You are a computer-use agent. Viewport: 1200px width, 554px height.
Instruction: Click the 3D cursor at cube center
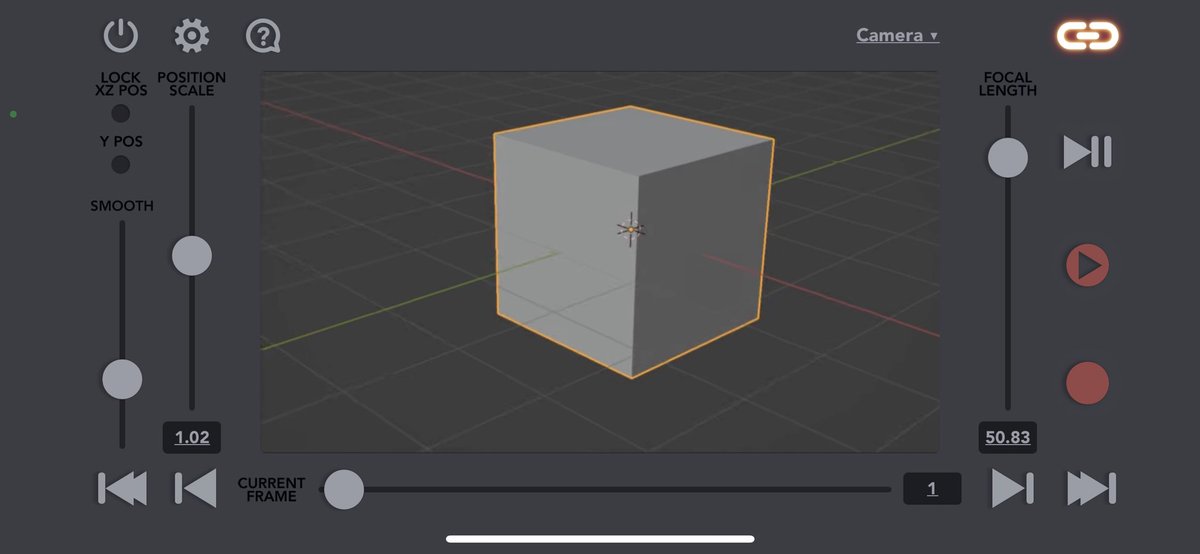pyautogui.click(x=631, y=230)
